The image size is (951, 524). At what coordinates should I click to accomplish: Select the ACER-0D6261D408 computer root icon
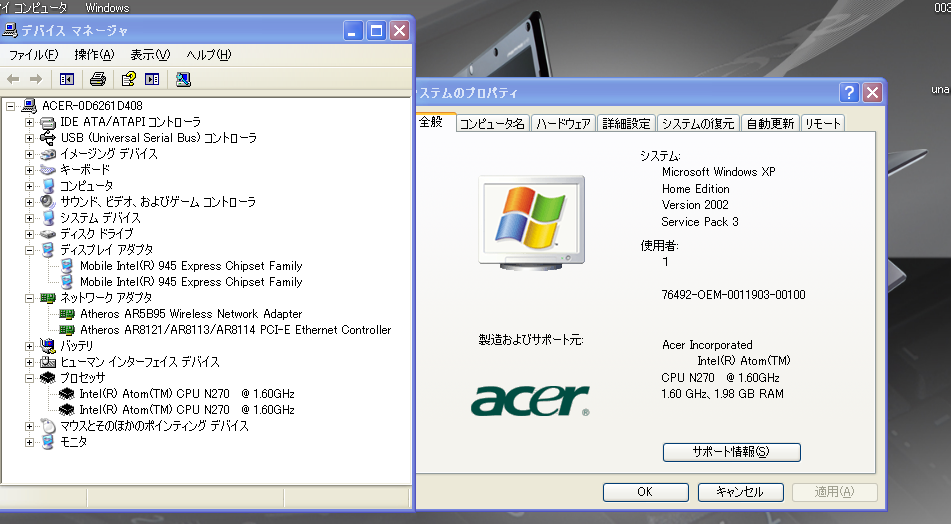coord(29,106)
